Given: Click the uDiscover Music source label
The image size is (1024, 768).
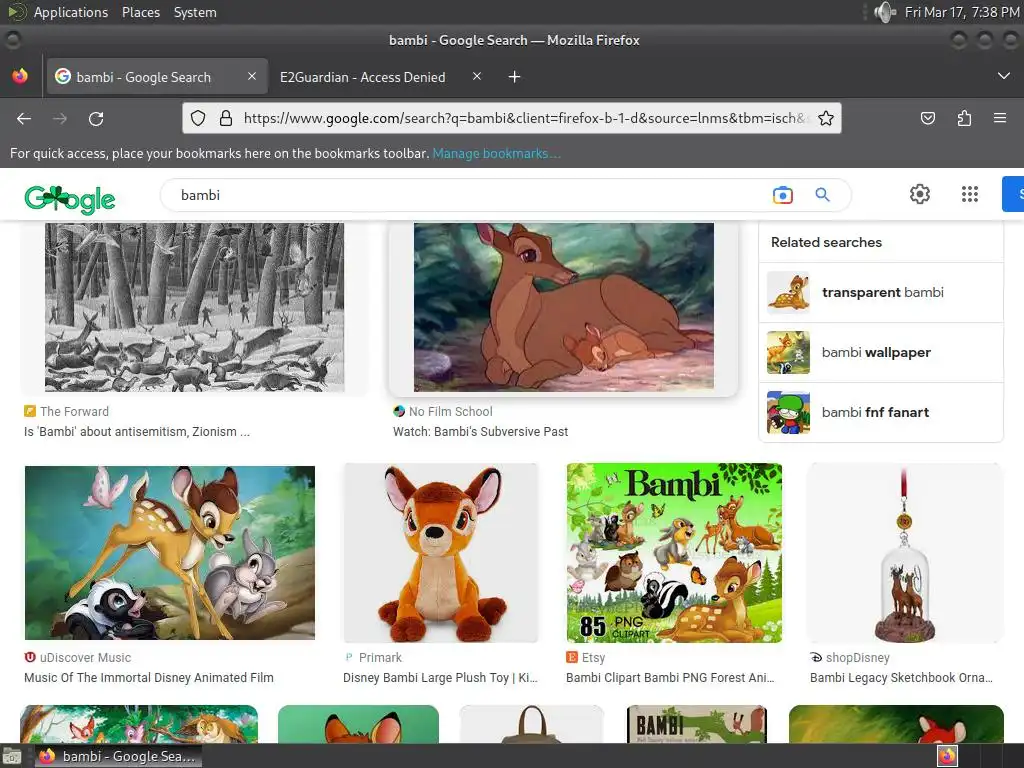Looking at the screenshot, I should coord(86,658).
